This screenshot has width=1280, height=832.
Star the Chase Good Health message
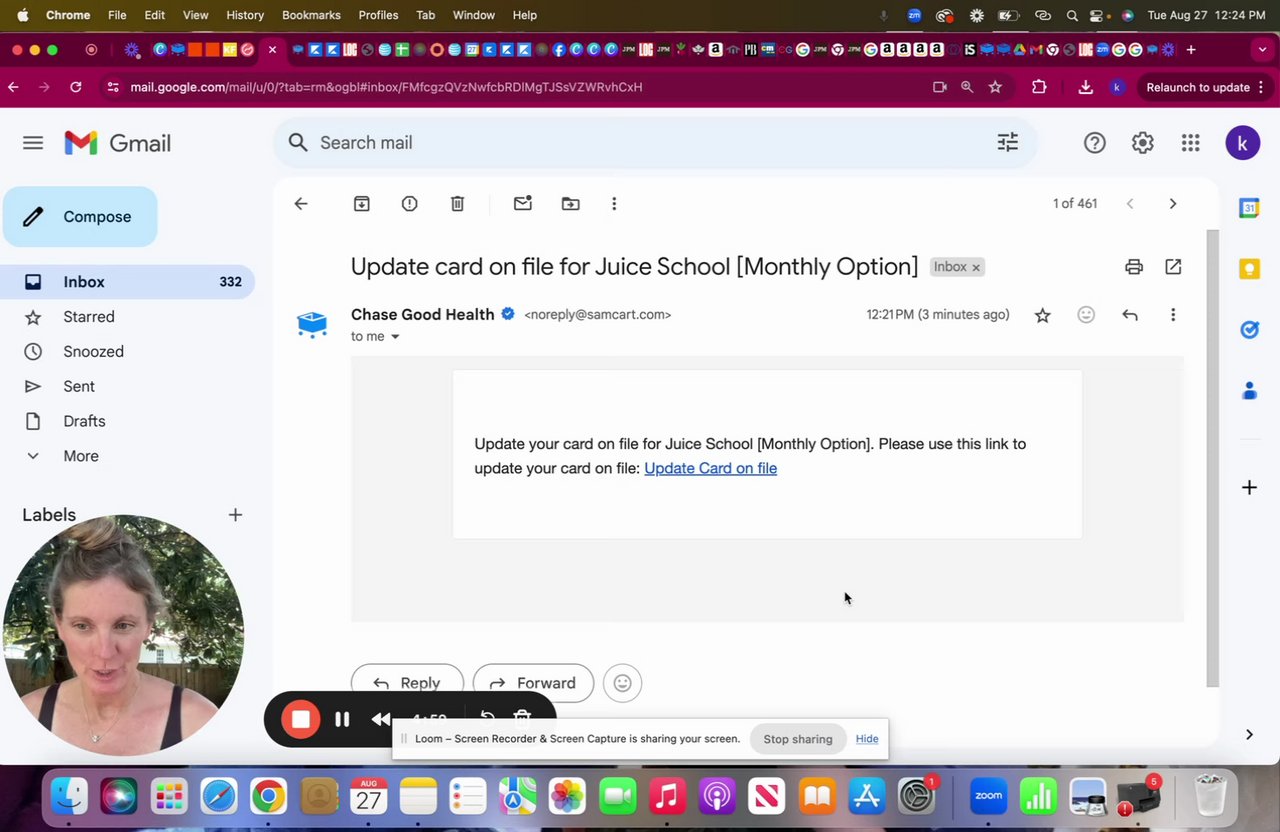coord(1043,315)
